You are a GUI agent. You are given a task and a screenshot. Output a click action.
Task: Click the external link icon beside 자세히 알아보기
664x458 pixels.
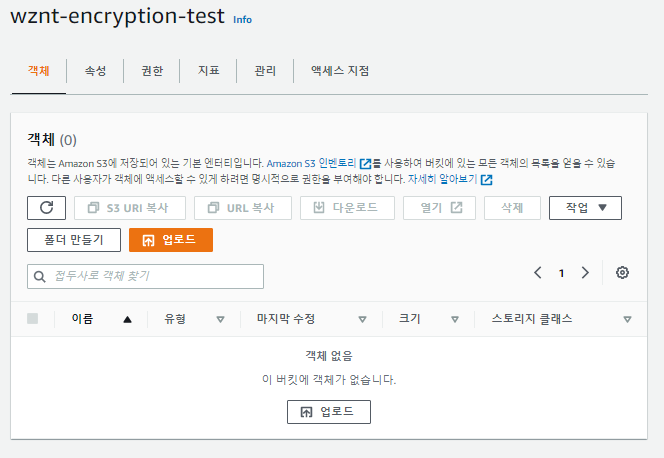(x=487, y=180)
